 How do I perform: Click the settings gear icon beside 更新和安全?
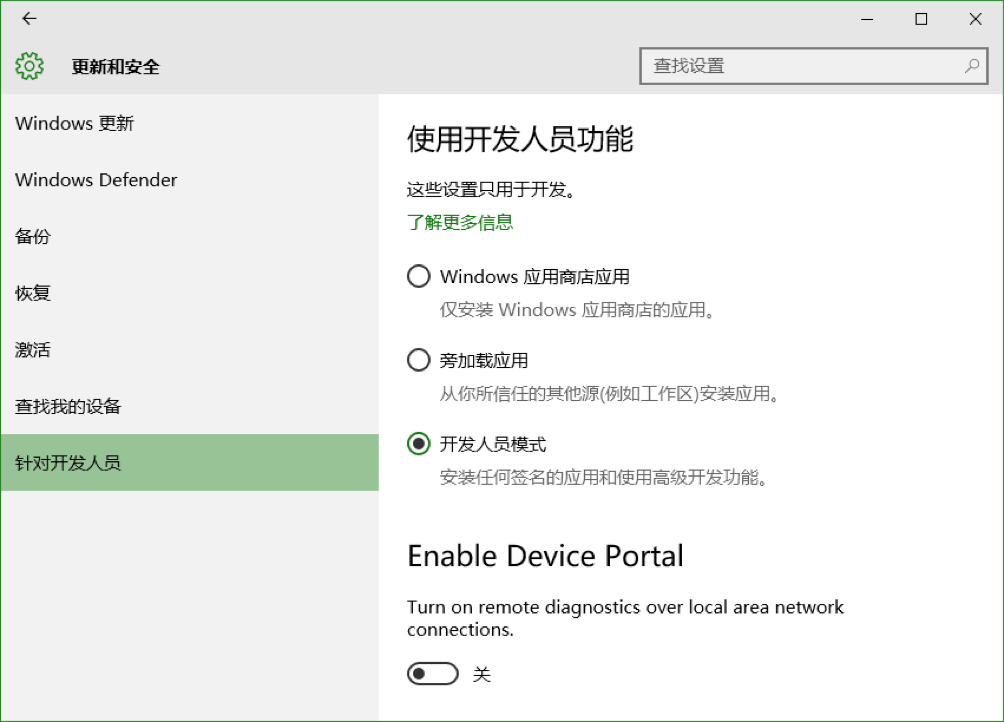30,64
